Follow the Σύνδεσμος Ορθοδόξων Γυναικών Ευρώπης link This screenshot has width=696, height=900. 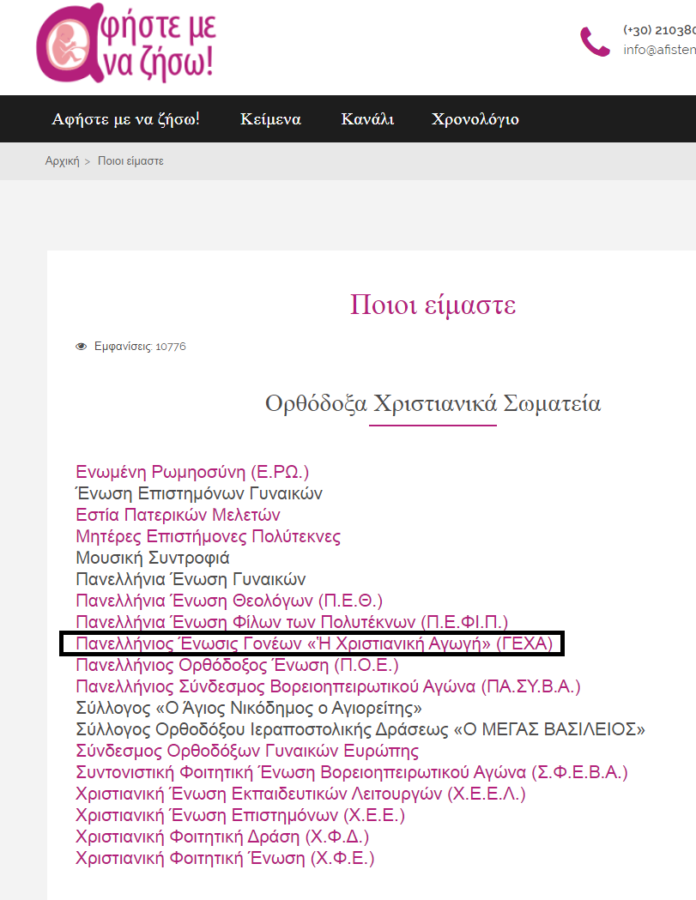tap(247, 751)
